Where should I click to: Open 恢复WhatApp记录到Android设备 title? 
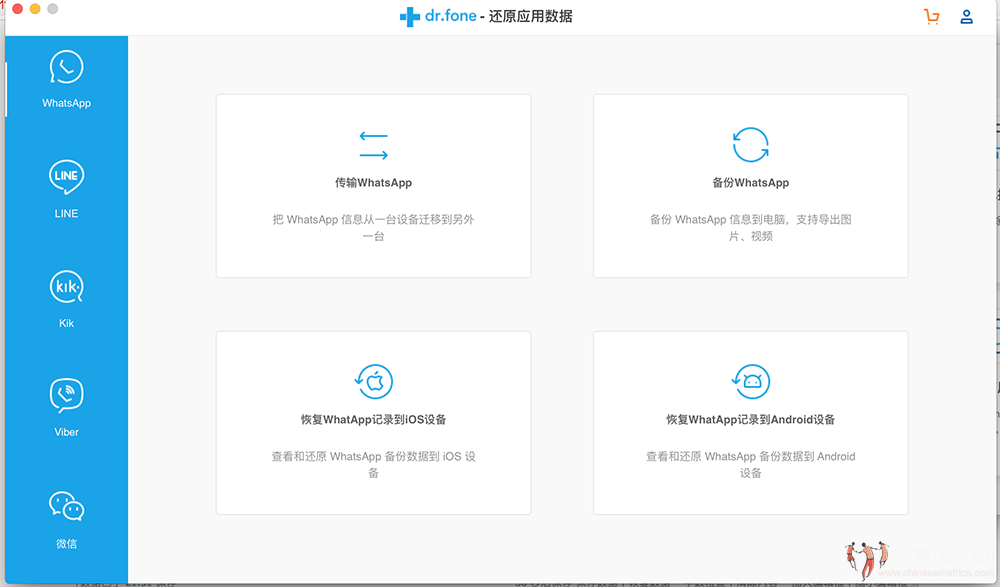751,420
